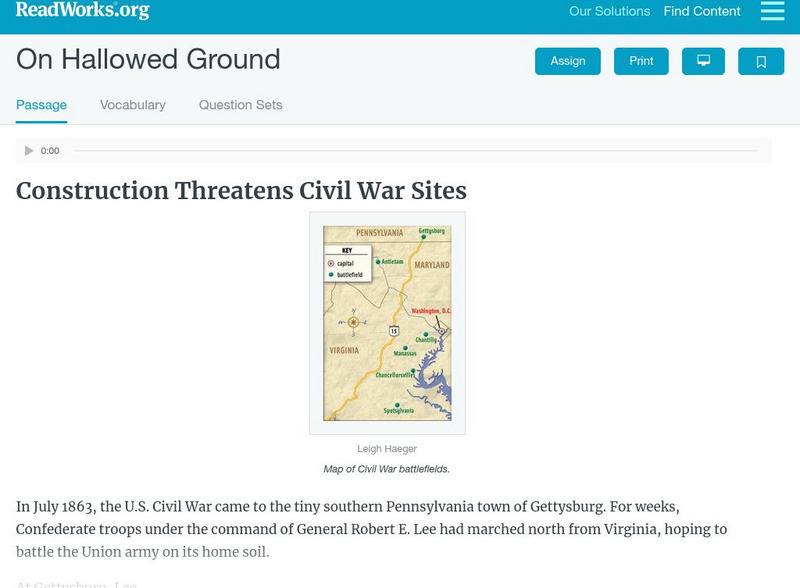The image size is (800, 588).
Task: Click the Construction Threatens Civil War Sites heading
Action: (241, 191)
